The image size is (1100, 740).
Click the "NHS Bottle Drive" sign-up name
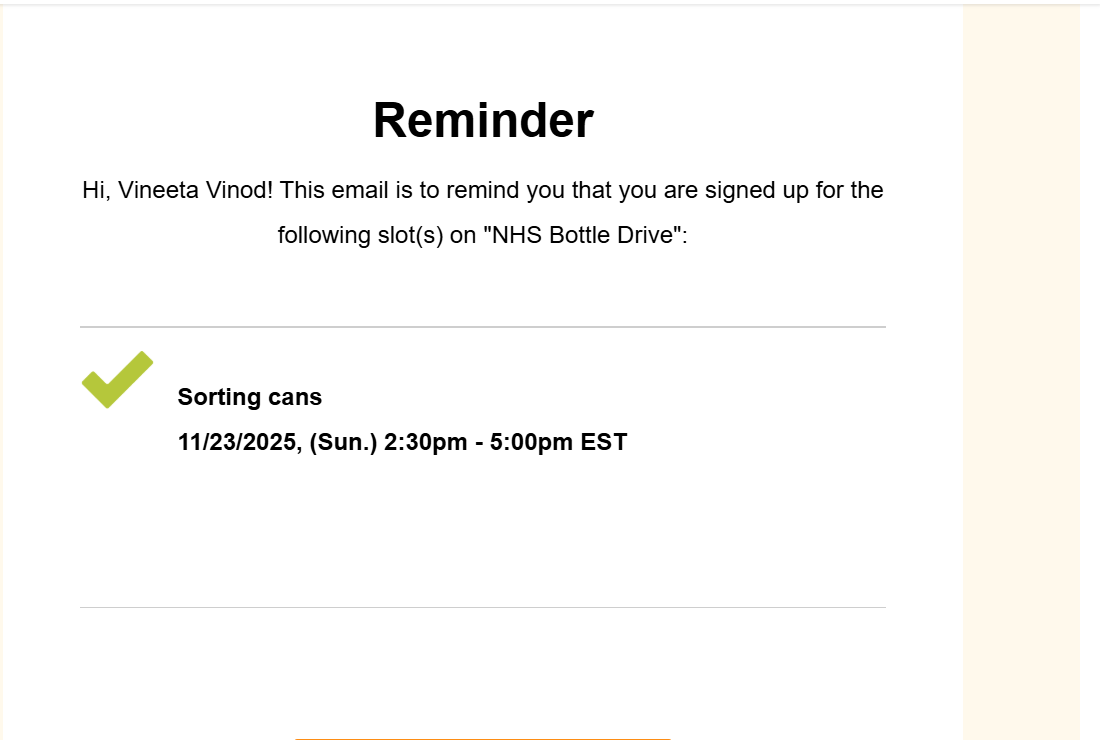point(581,236)
